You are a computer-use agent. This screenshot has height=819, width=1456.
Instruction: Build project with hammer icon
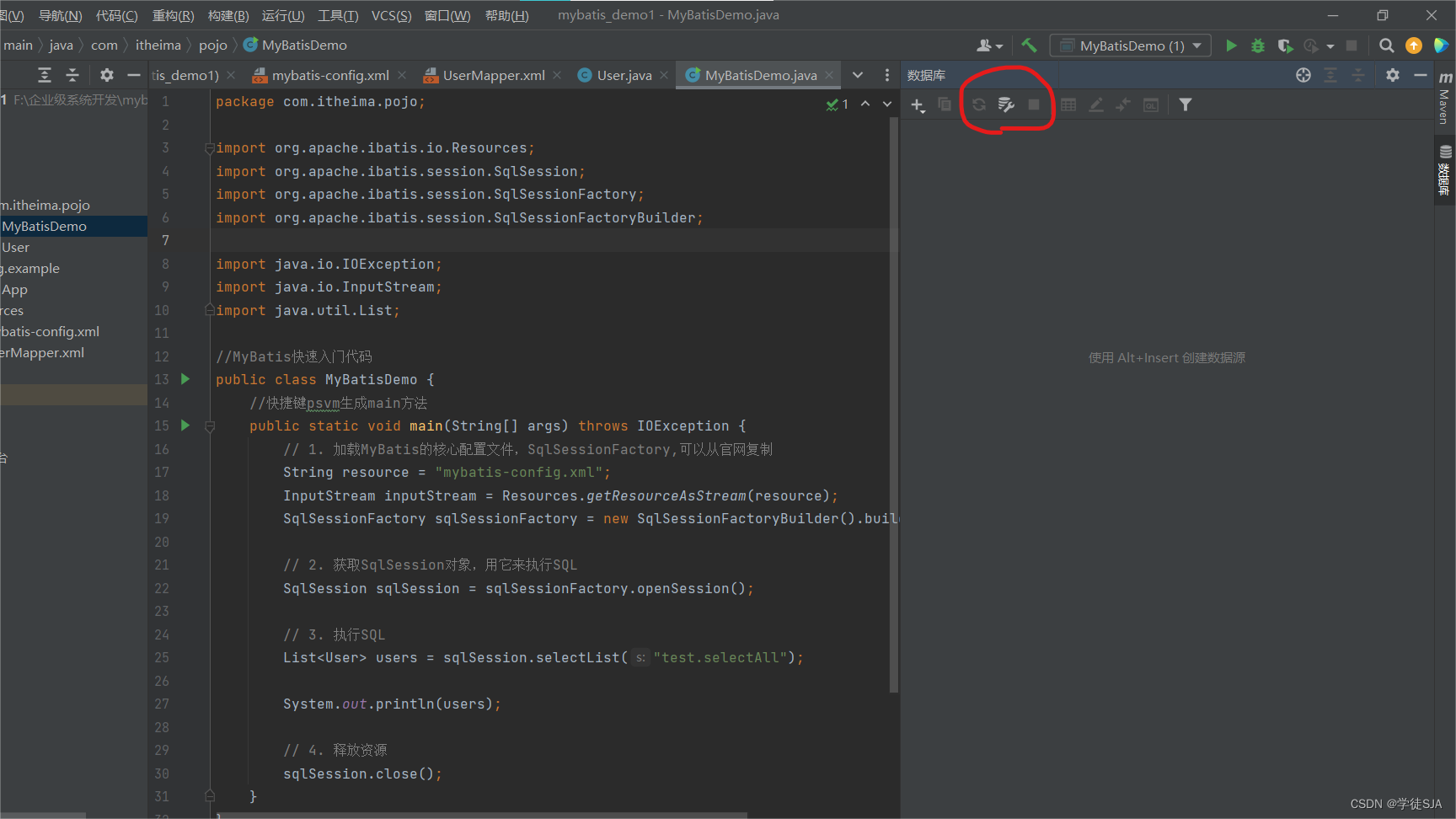coord(1029,45)
